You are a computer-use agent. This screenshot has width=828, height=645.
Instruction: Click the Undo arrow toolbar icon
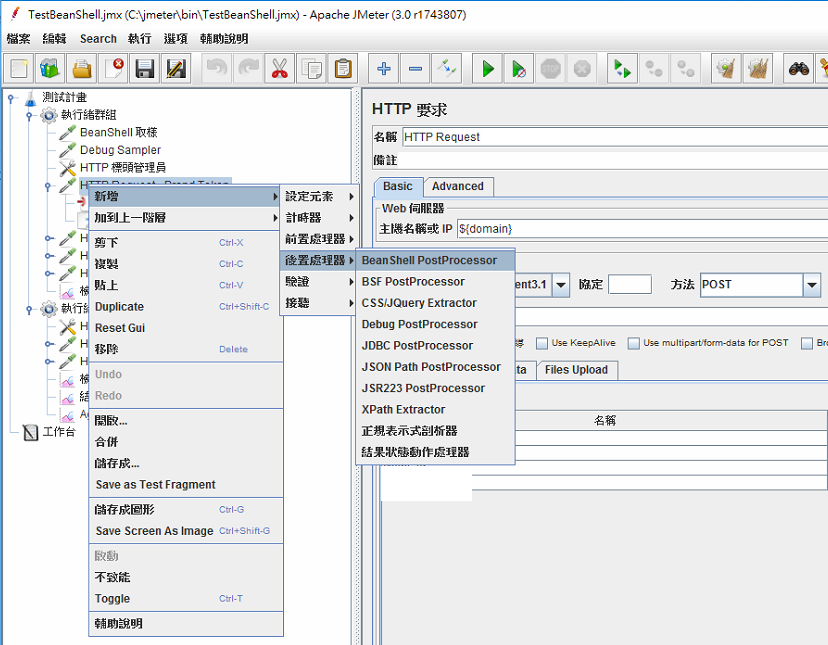point(217,69)
